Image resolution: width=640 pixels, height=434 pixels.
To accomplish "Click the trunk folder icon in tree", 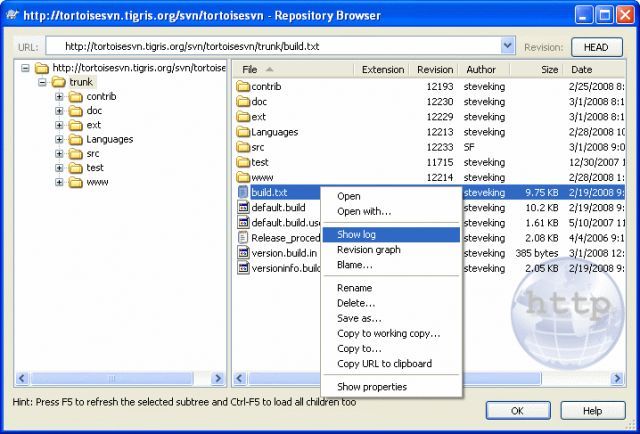I will [x=59, y=82].
